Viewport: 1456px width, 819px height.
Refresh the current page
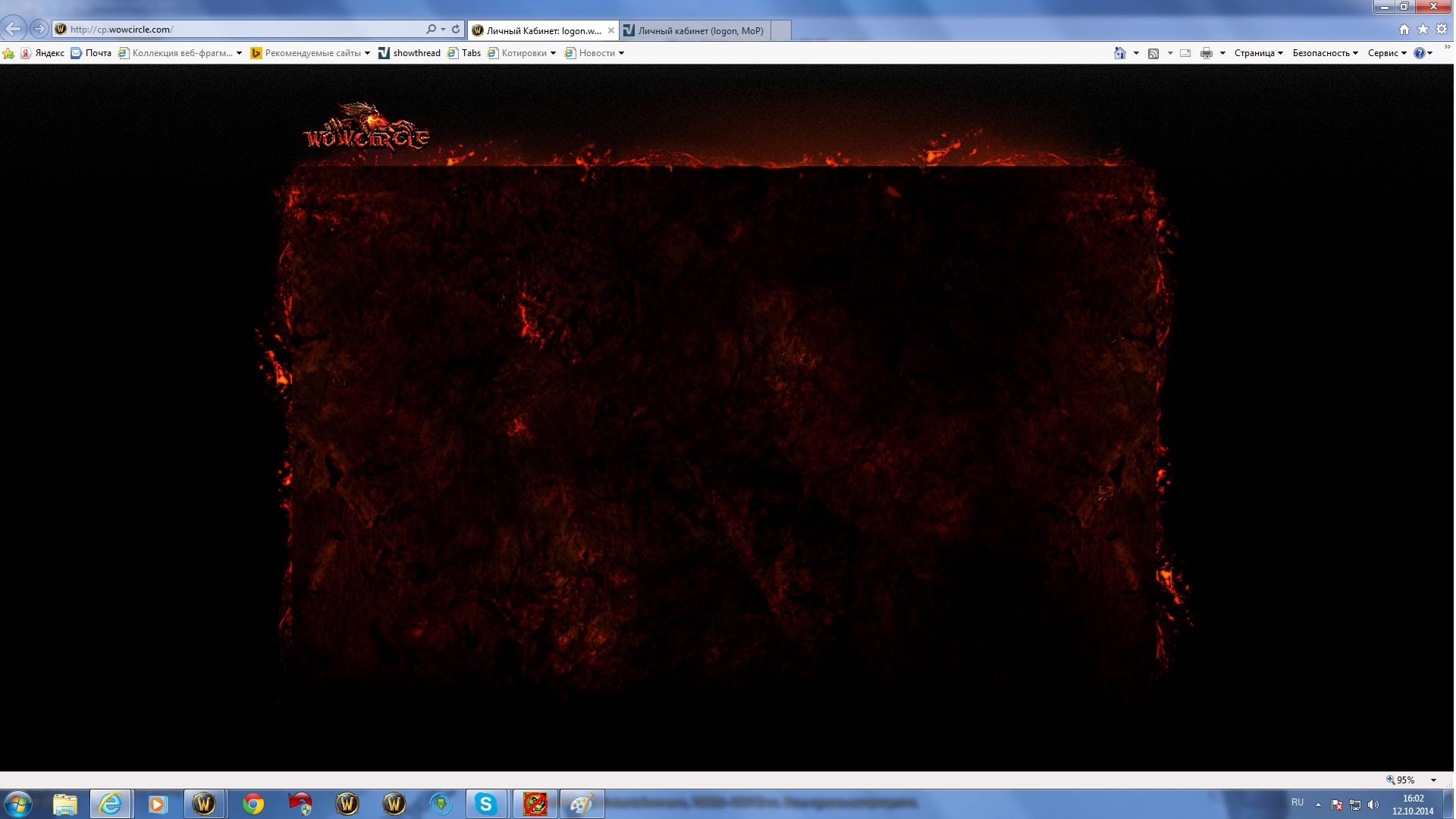(456, 29)
